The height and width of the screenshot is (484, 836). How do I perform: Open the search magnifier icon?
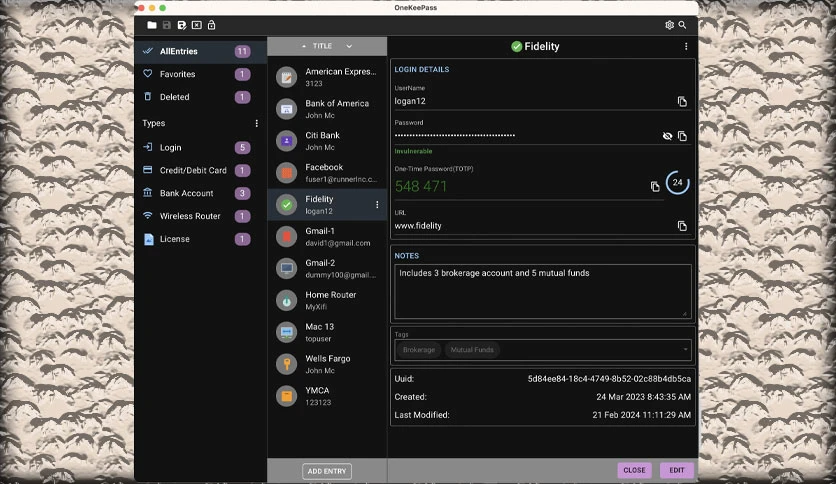(x=682, y=25)
